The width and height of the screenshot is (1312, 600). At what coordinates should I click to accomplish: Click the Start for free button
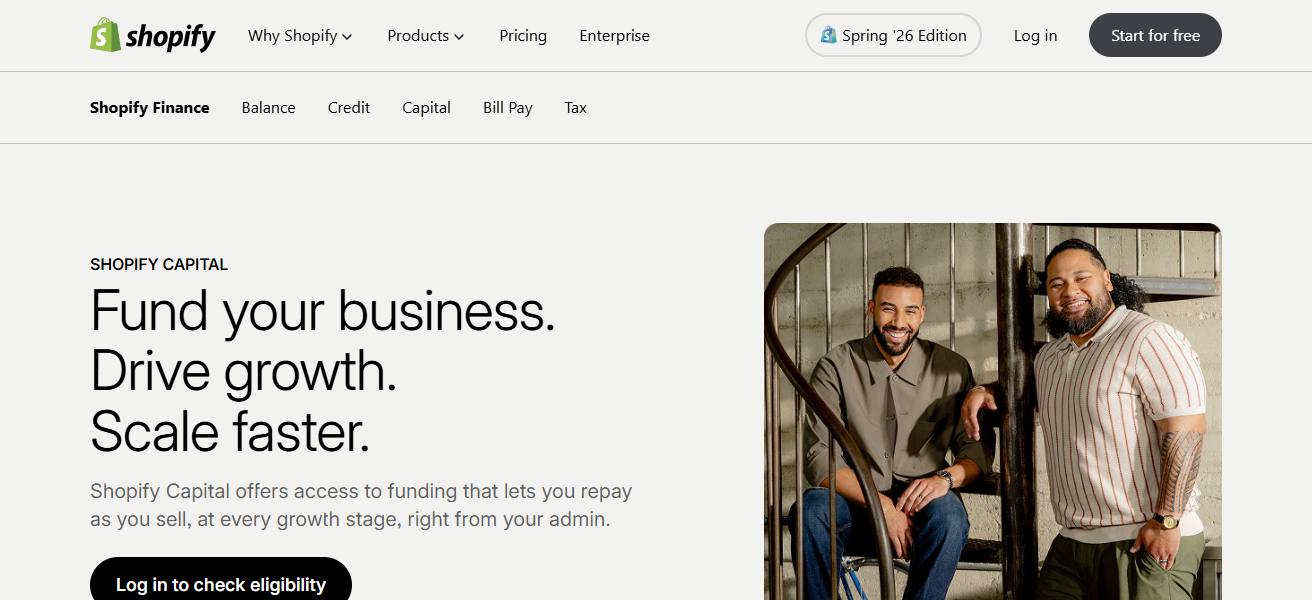coord(1155,35)
